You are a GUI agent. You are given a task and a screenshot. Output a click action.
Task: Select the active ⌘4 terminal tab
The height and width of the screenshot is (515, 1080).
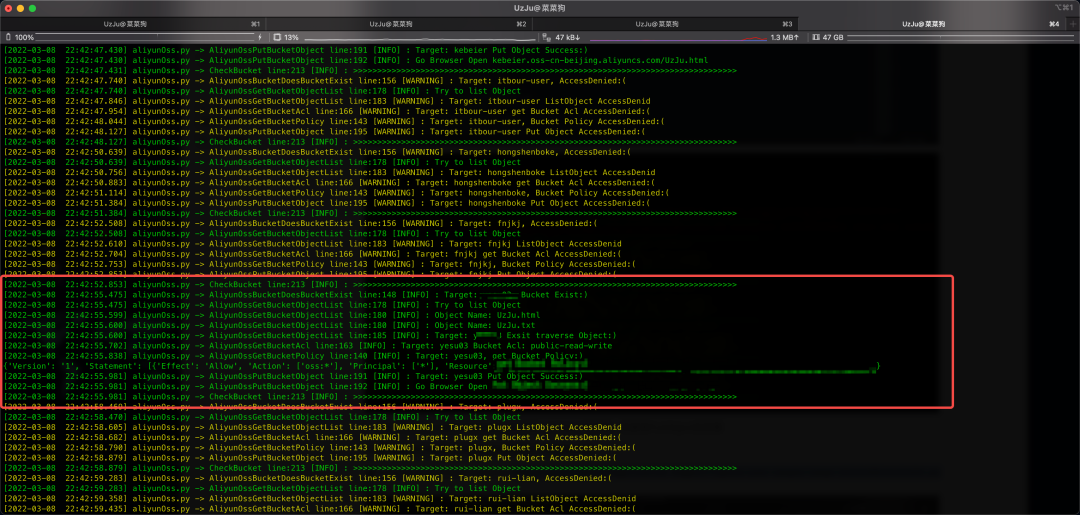click(932, 24)
